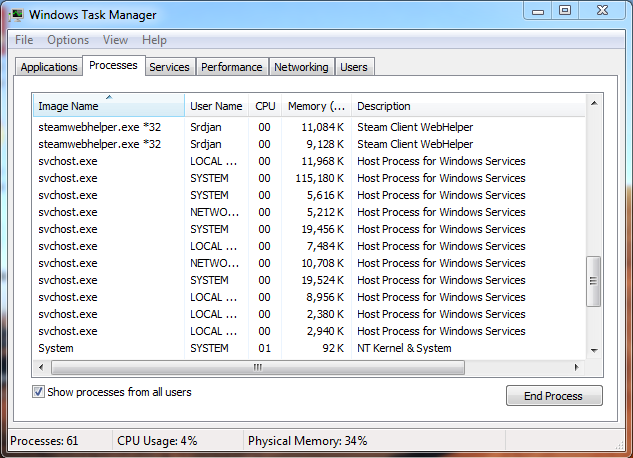Open the File menu
633x458 pixels.
(24, 40)
